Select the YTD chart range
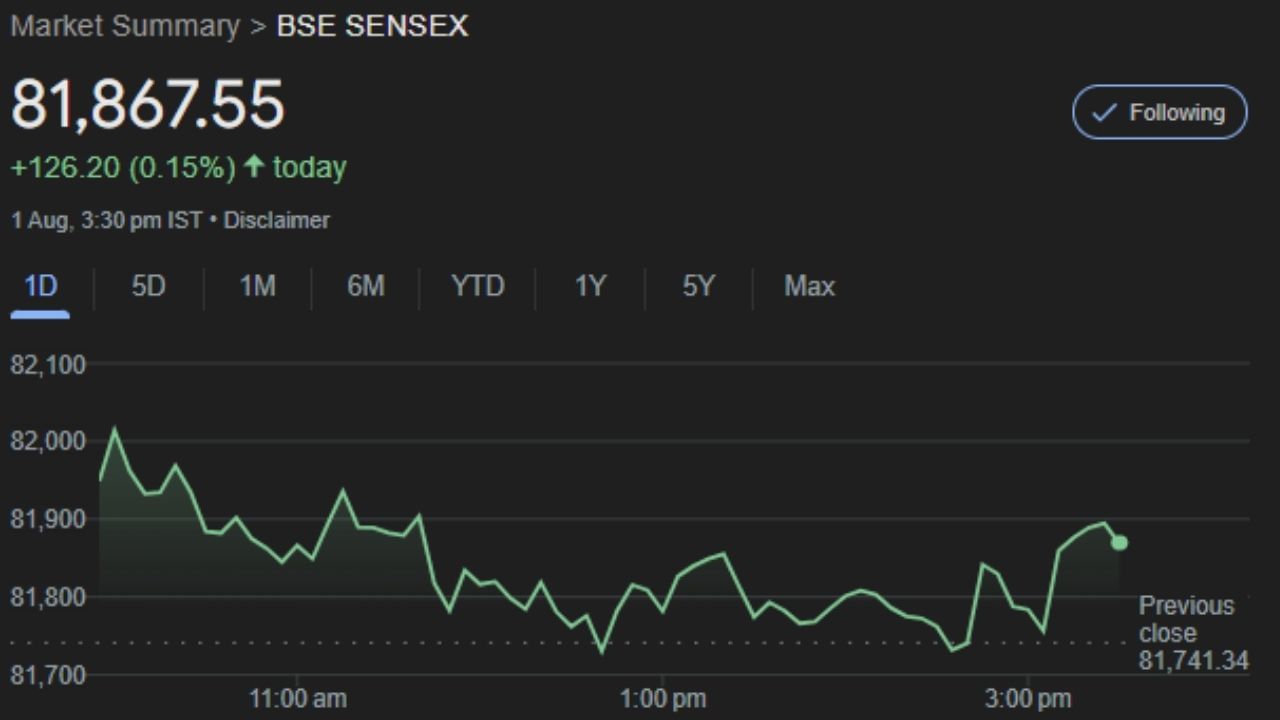This screenshot has width=1280, height=720. [477, 287]
